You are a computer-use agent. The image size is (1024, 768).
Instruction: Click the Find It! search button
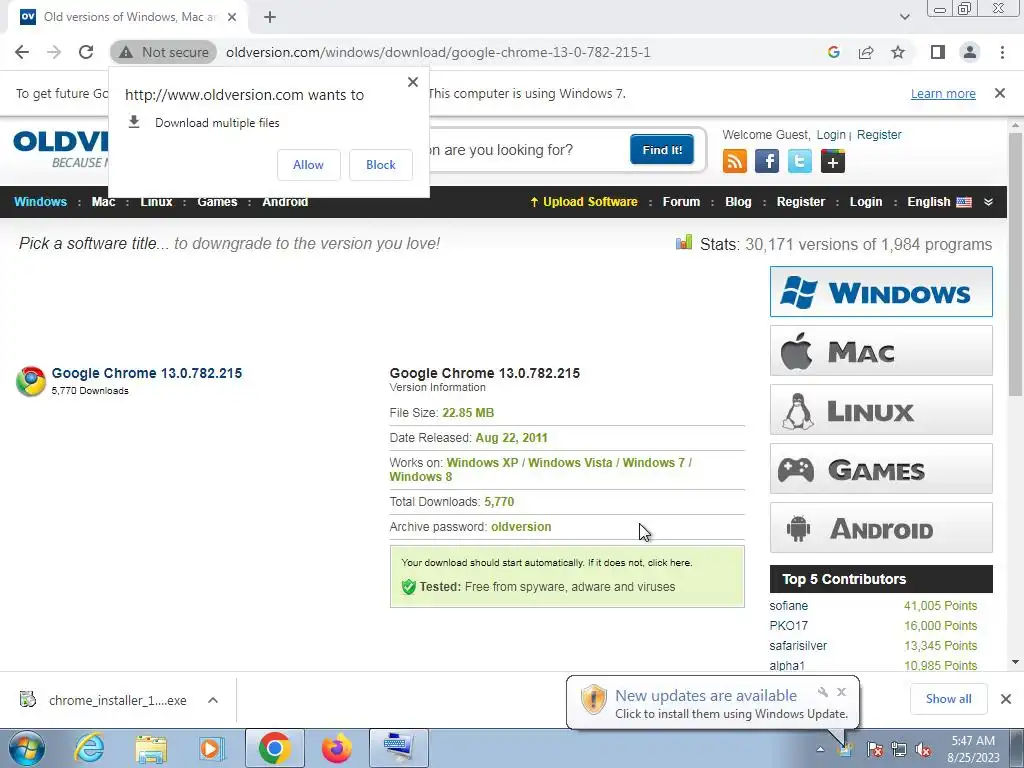tap(662, 150)
